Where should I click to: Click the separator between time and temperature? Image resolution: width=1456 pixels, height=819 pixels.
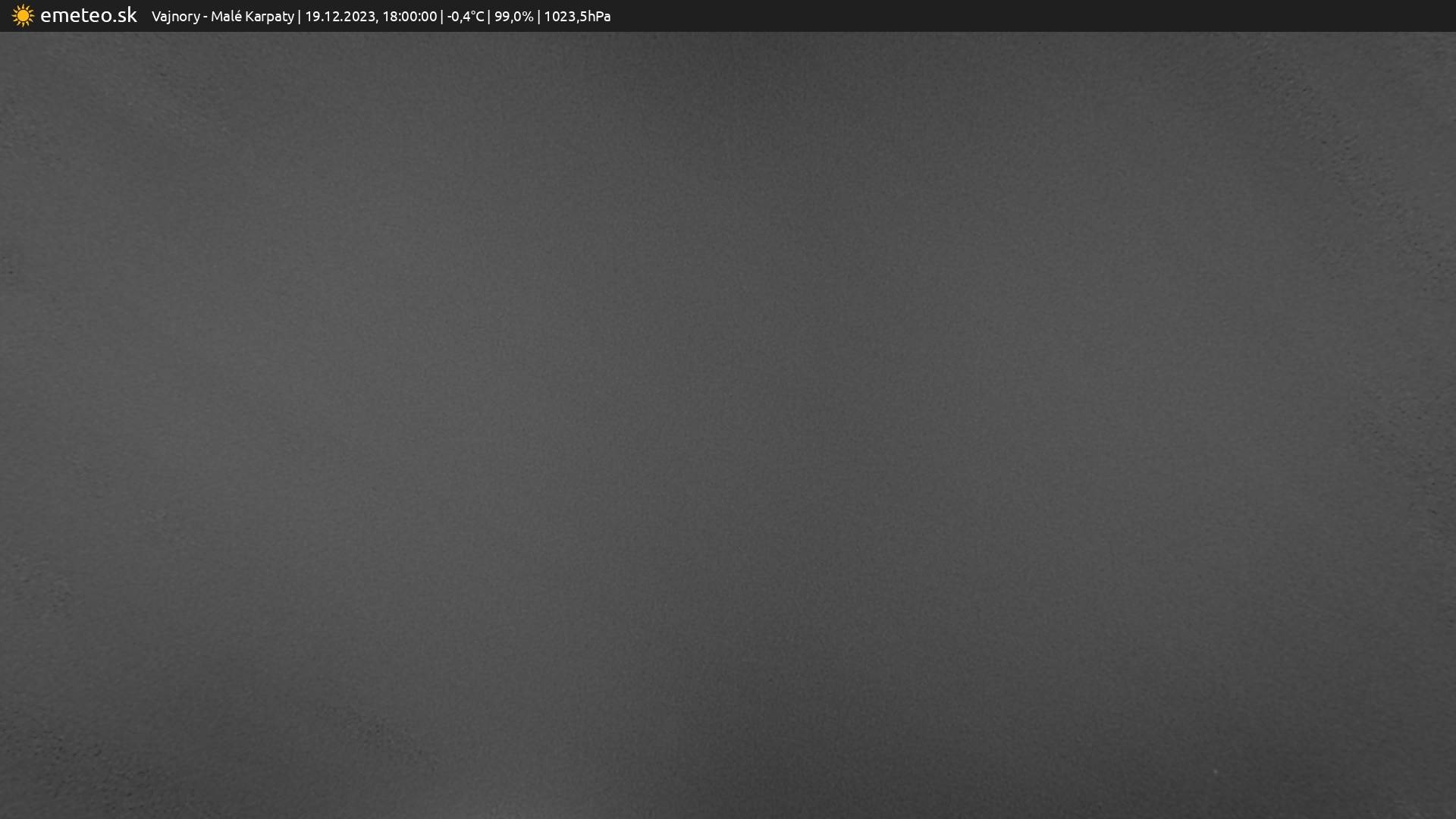pos(442,17)
